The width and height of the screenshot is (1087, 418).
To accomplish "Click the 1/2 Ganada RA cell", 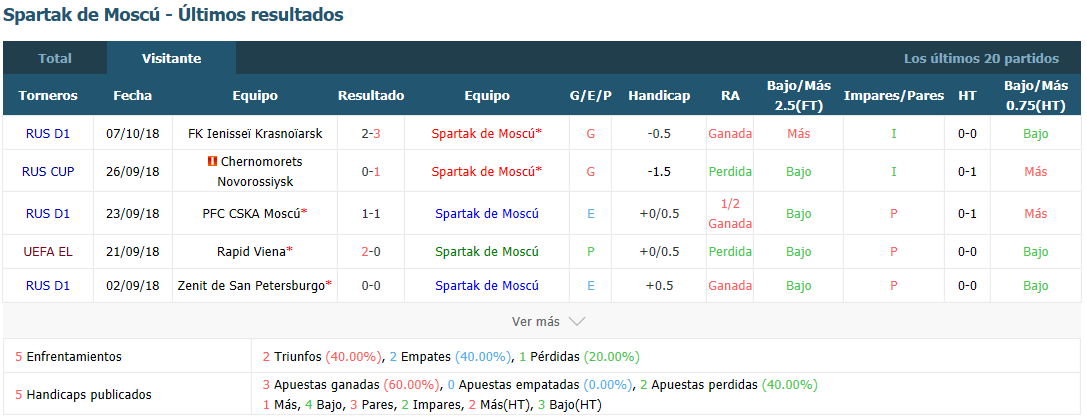I will click(730, 214).
